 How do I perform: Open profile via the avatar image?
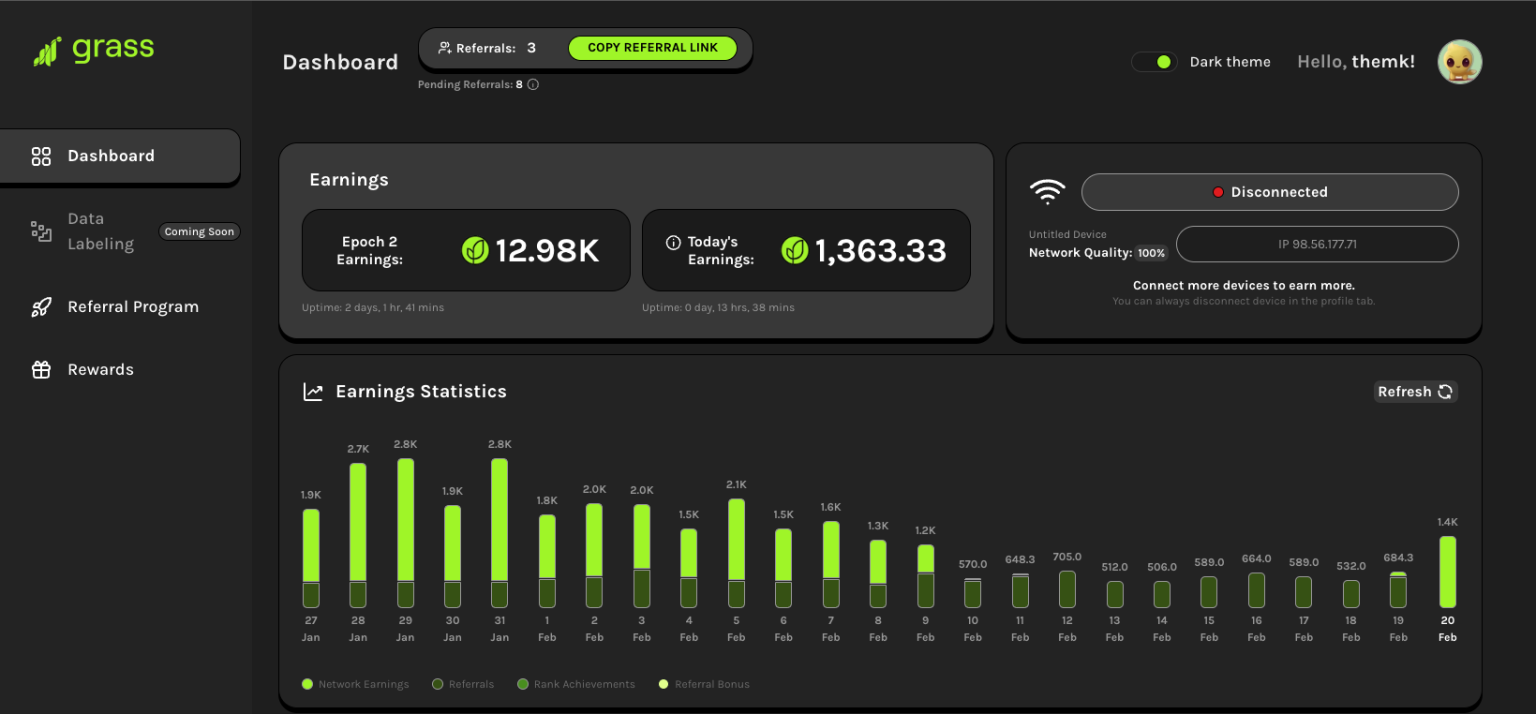click(1459, 61)
